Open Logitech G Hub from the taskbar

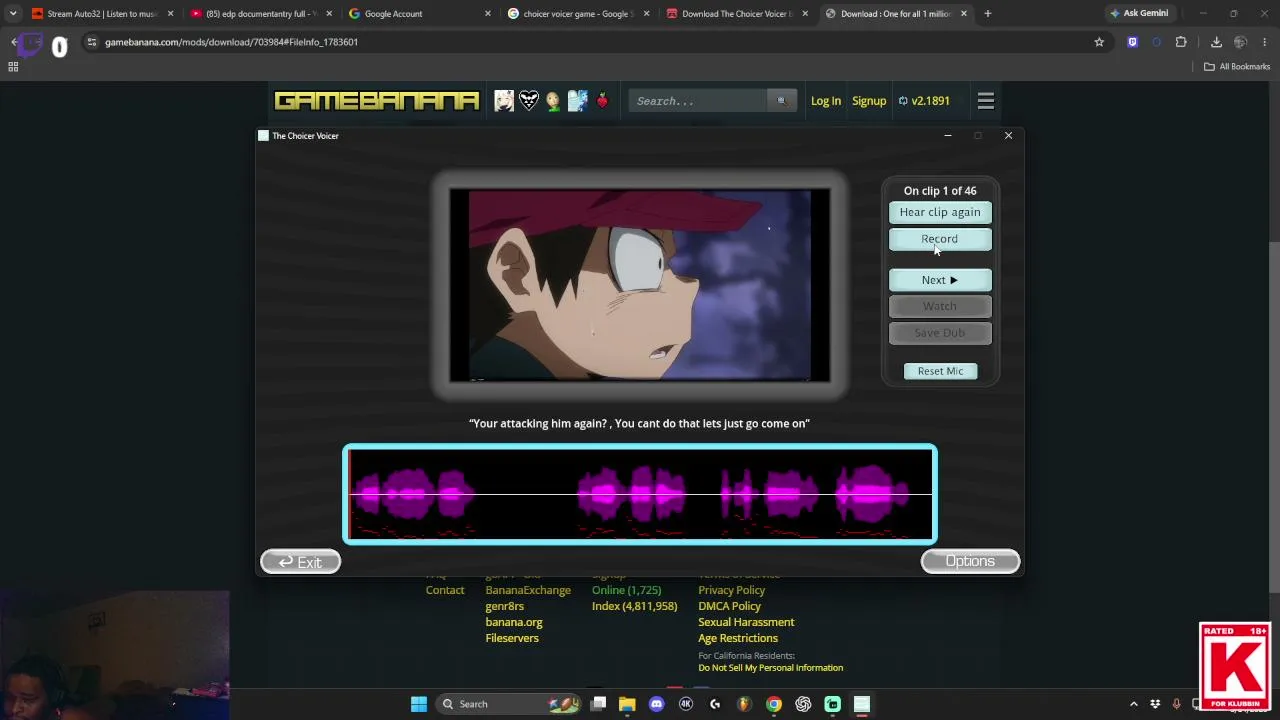pos(715,704)
